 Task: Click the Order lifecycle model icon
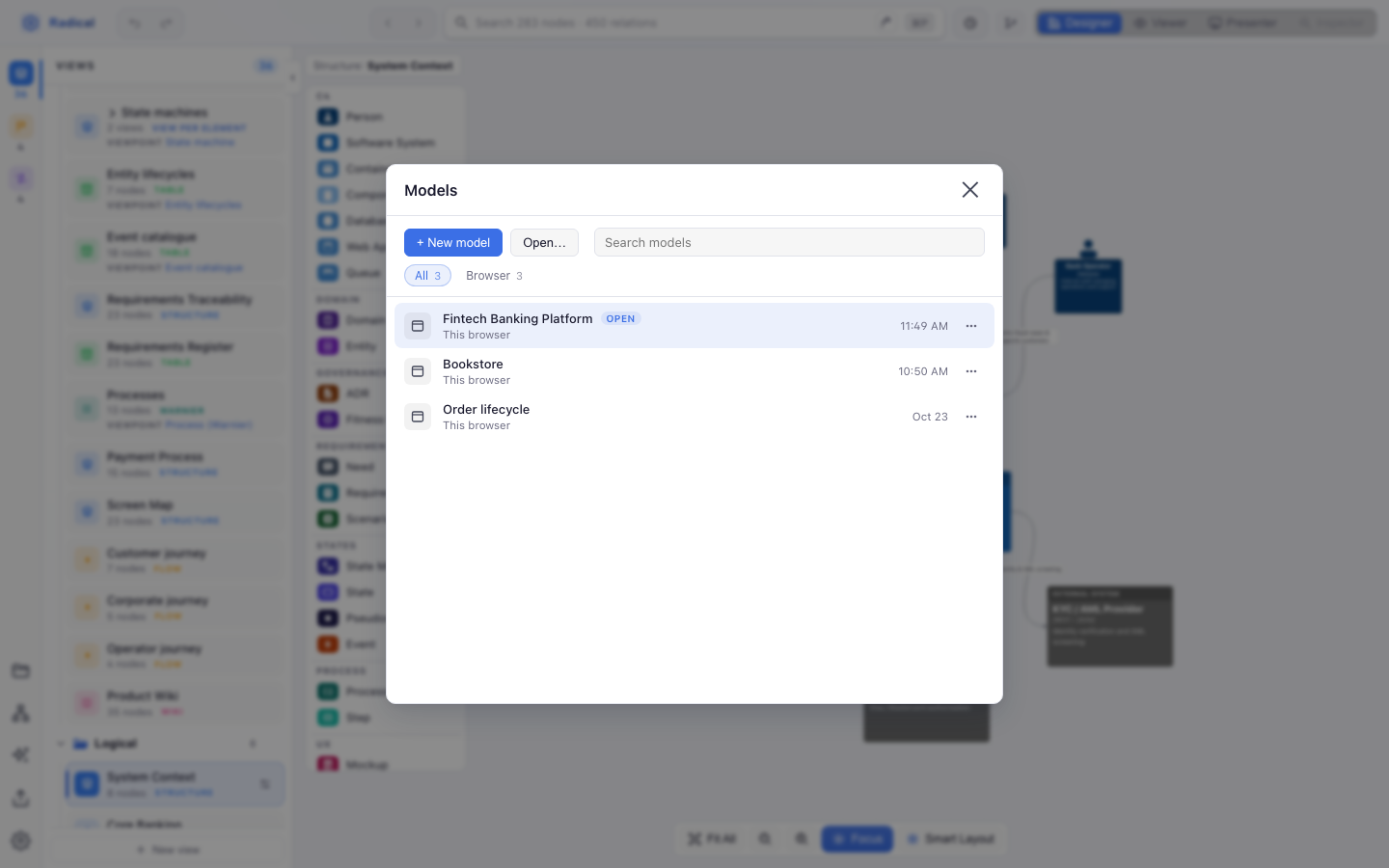[x=418, y=417]
